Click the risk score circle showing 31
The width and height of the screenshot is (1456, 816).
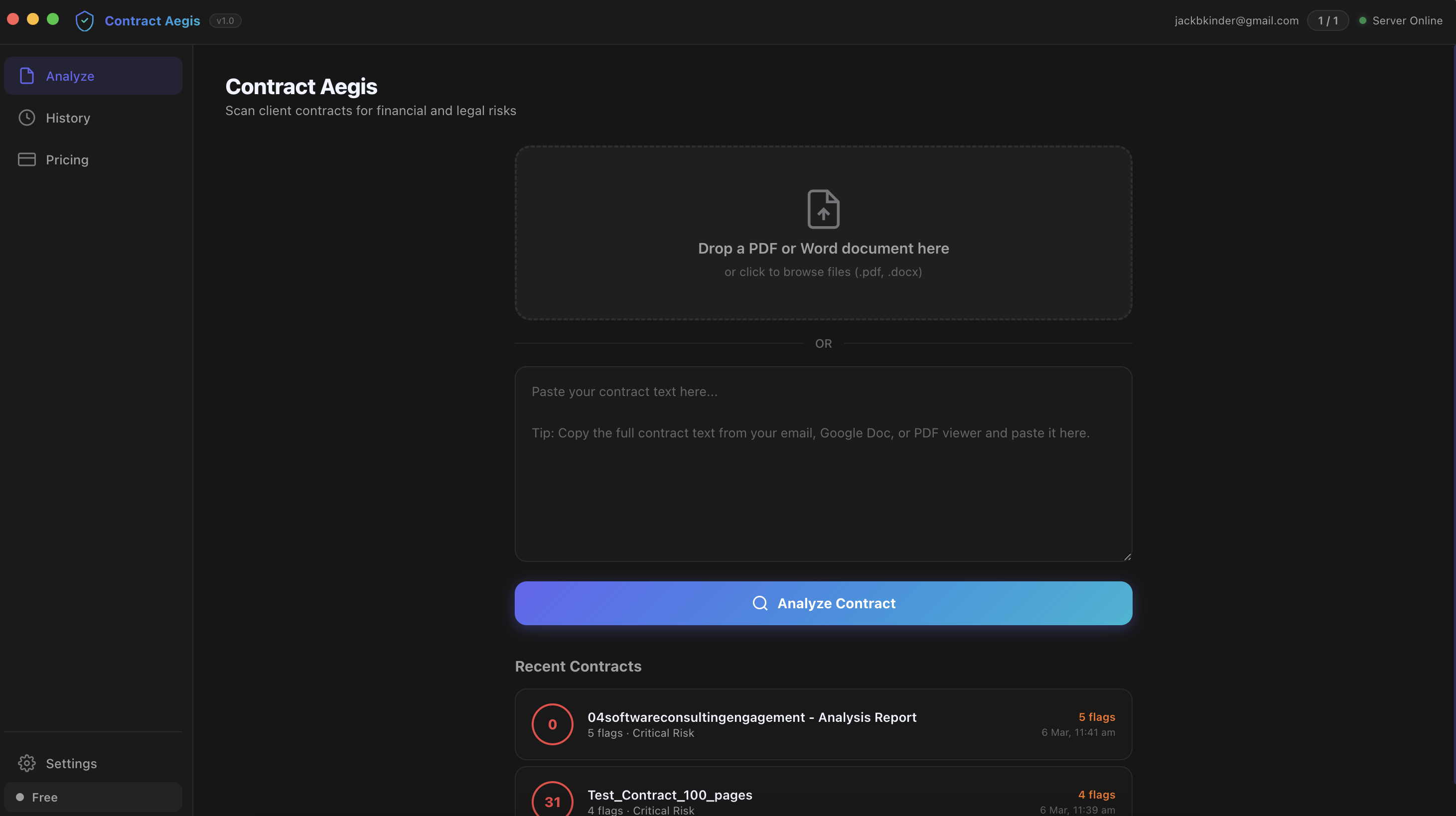coord(552,802)
